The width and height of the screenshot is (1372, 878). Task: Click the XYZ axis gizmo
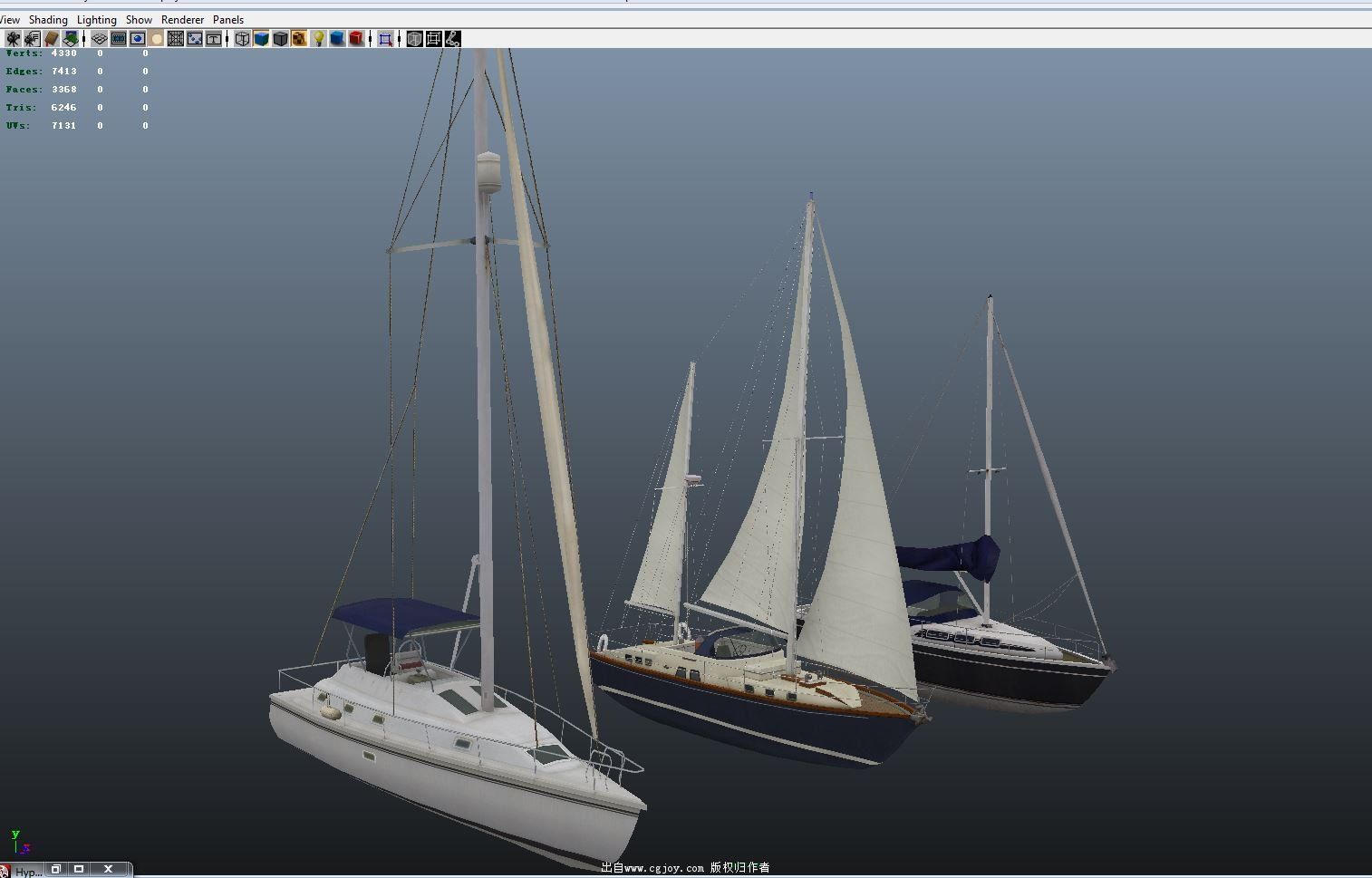point(20,841)
